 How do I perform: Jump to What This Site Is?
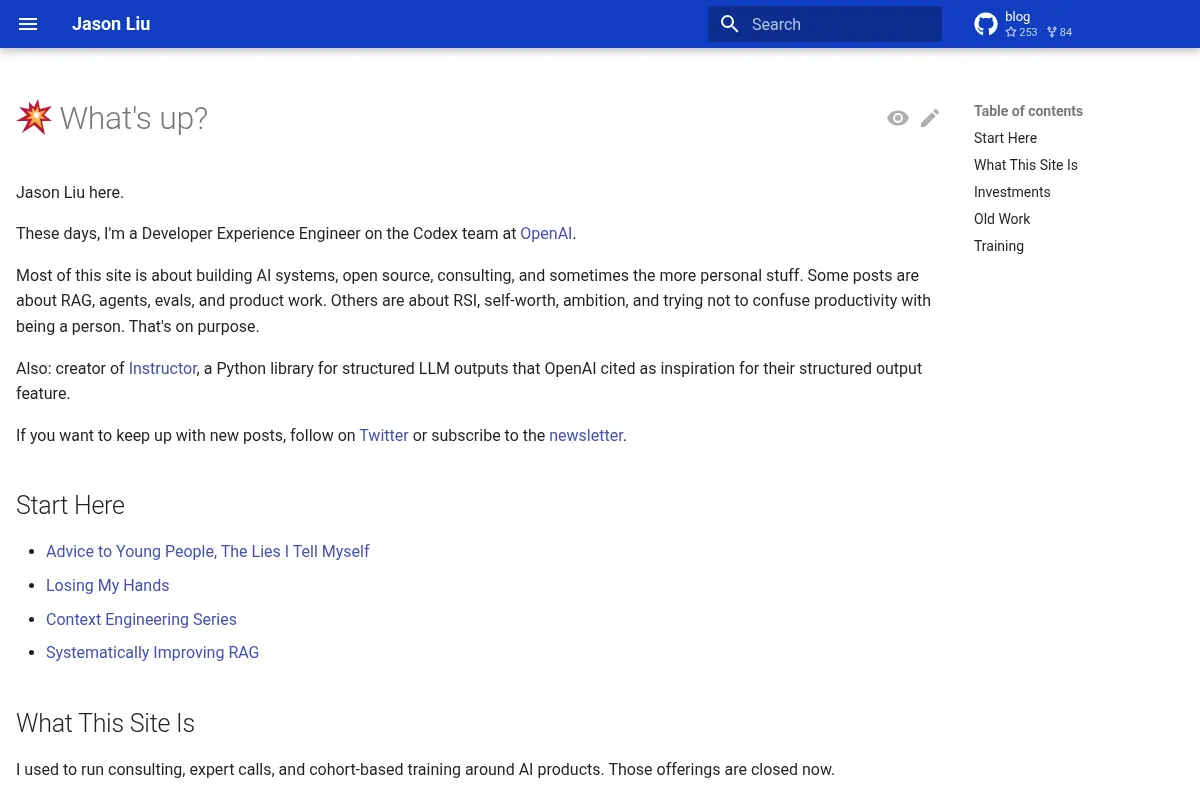point(1026,165)
